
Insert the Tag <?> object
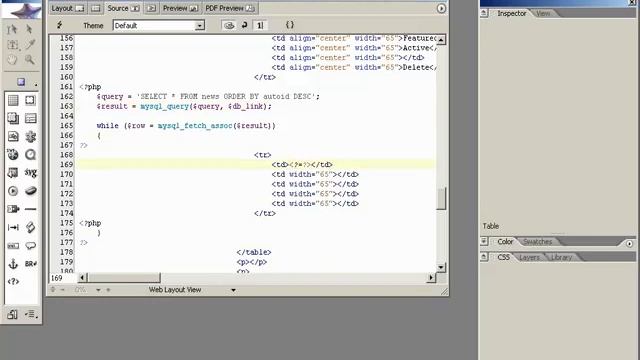coord(13,282)
